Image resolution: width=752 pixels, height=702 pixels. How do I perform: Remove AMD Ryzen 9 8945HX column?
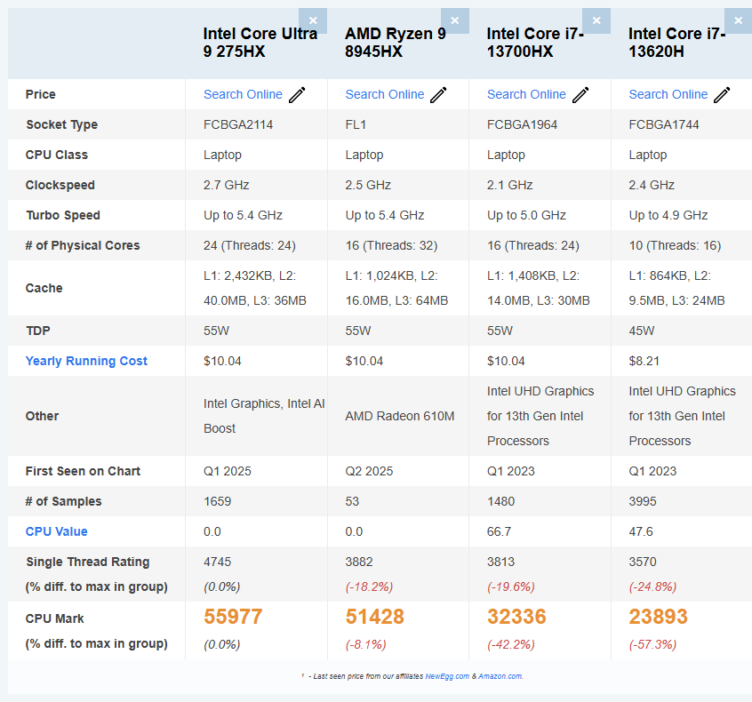coord(455,21)
